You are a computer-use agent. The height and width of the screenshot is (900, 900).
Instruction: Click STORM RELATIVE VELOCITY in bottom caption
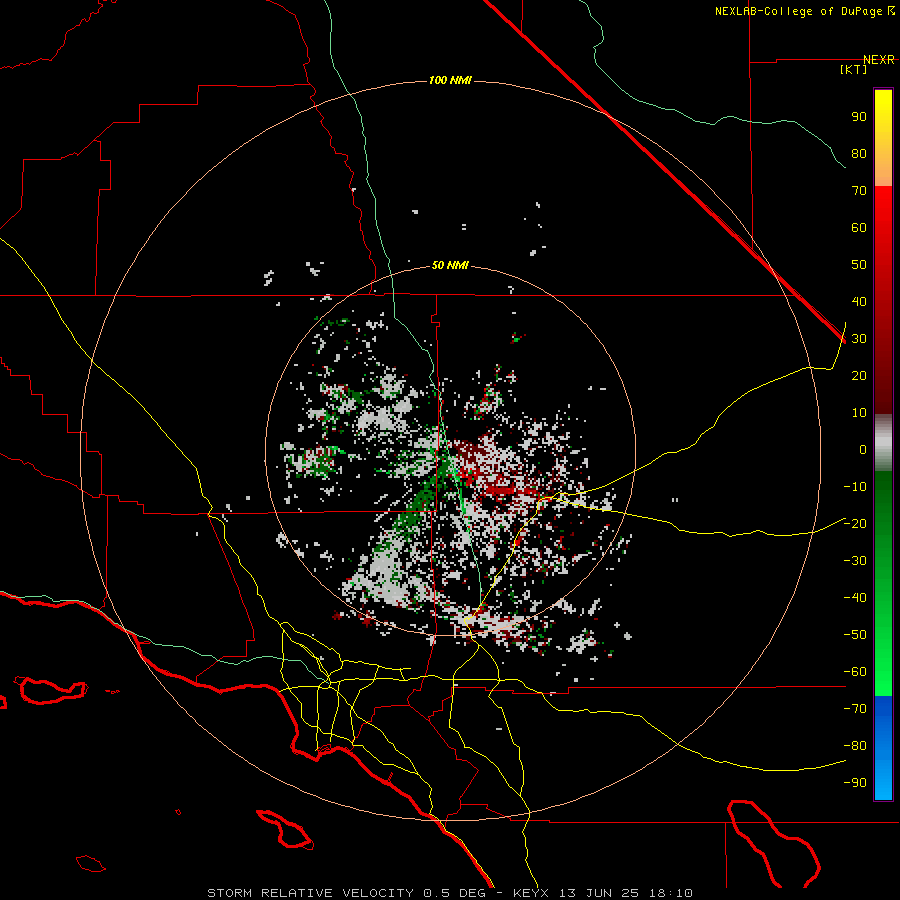(310, 893)
